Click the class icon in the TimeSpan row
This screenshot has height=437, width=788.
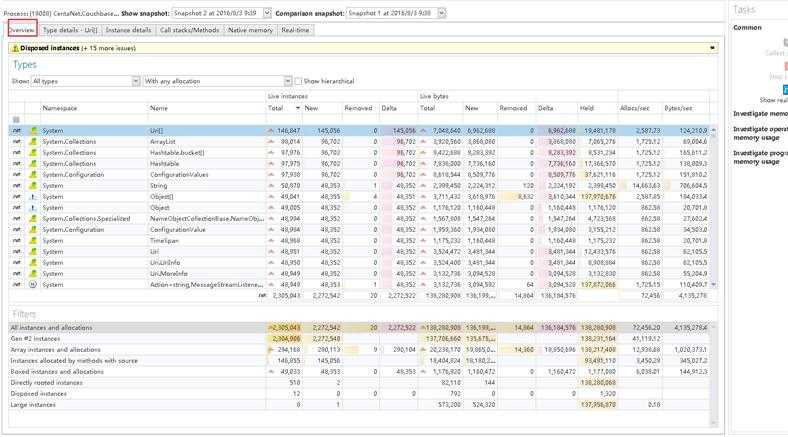(x=33, y=240)
